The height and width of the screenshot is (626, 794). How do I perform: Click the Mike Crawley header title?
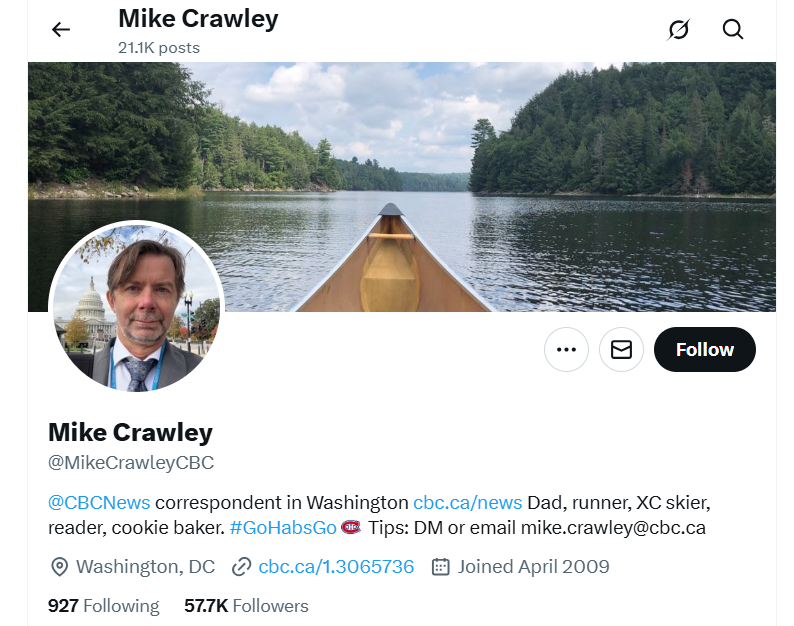click(198, 19)
